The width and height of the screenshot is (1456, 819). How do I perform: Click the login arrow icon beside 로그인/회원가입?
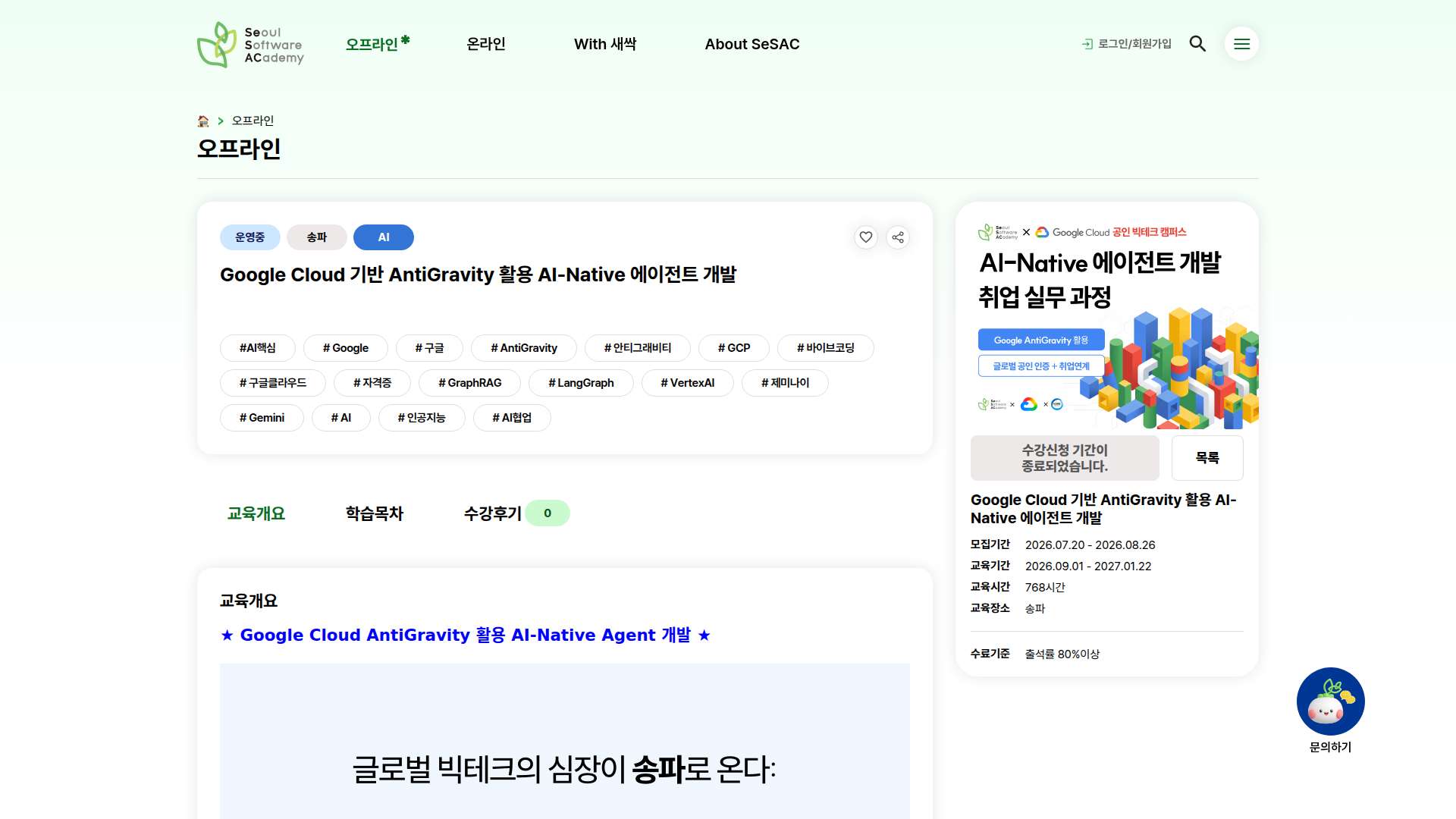(x=1087, y=45)
